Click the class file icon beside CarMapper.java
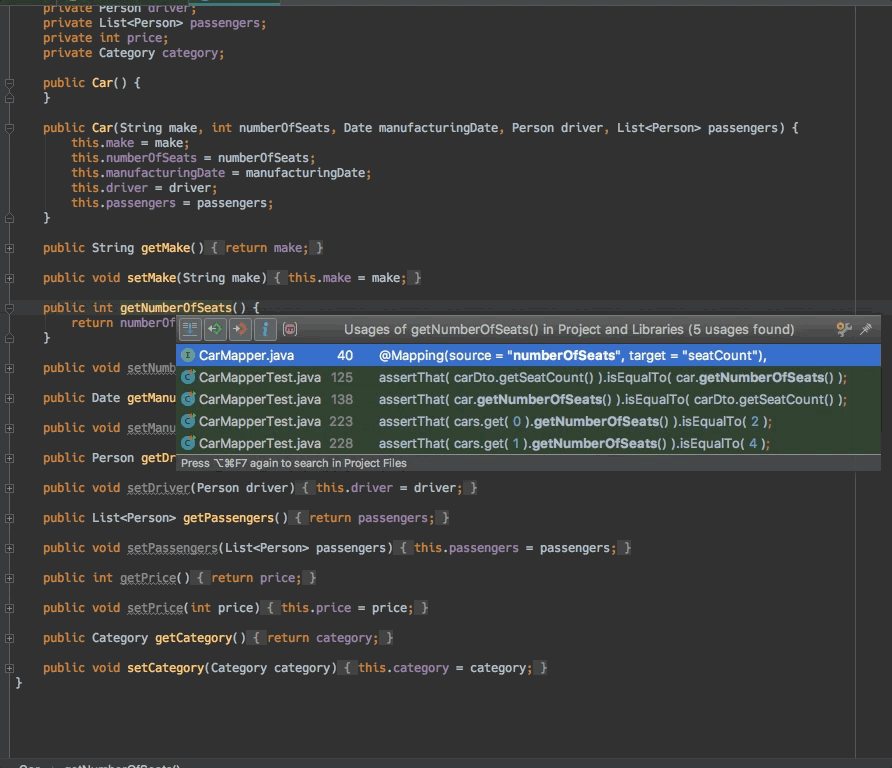The image size is (892, 768). [188, 354]
